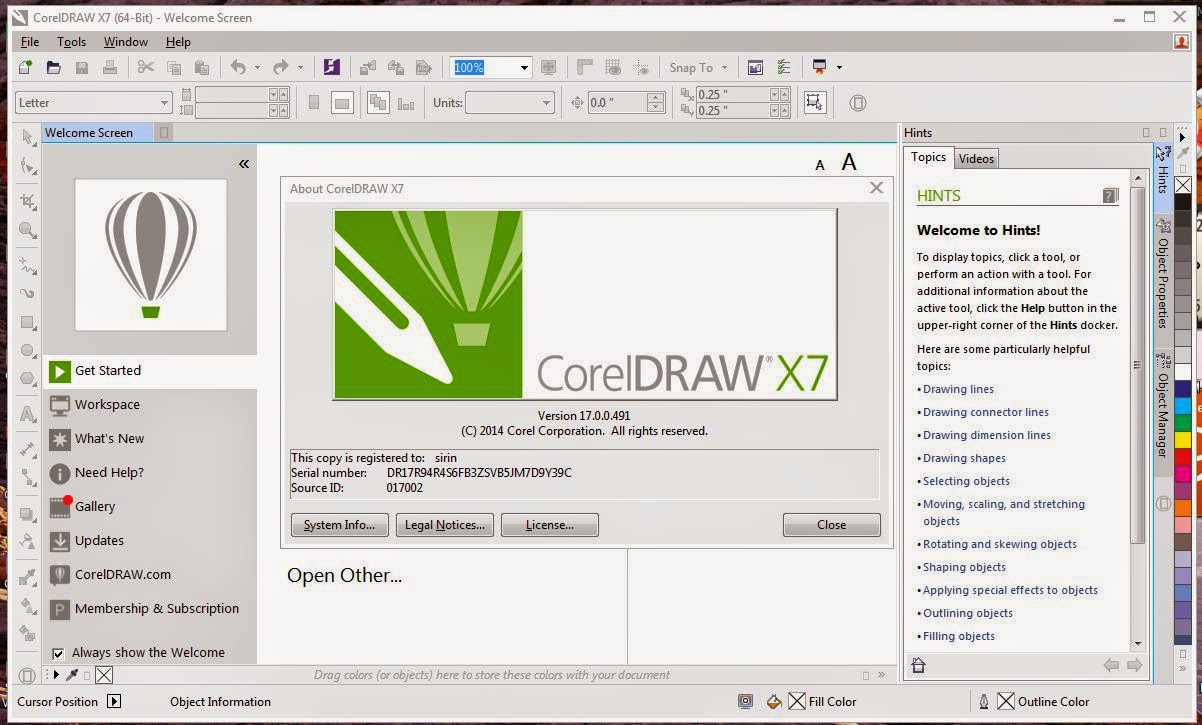
Task: Select the Text tool
Action: (28, 413)
